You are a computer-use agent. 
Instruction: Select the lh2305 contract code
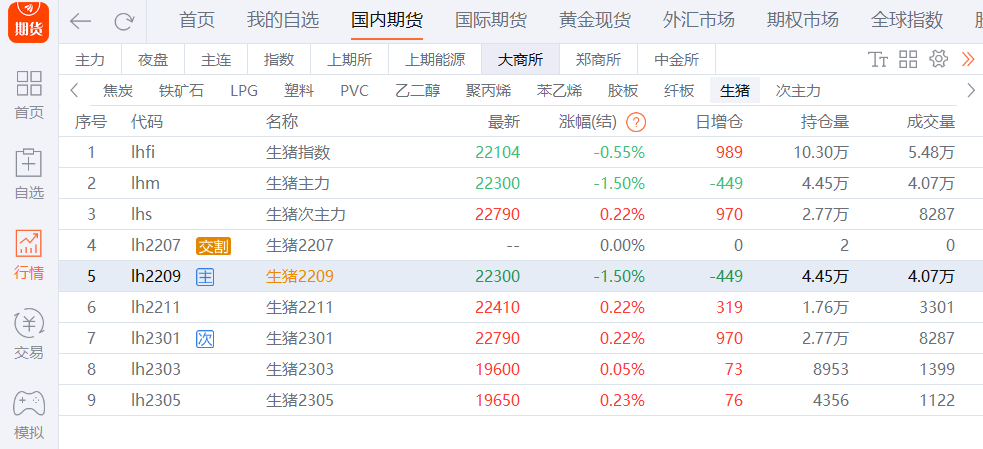[155, 400]
